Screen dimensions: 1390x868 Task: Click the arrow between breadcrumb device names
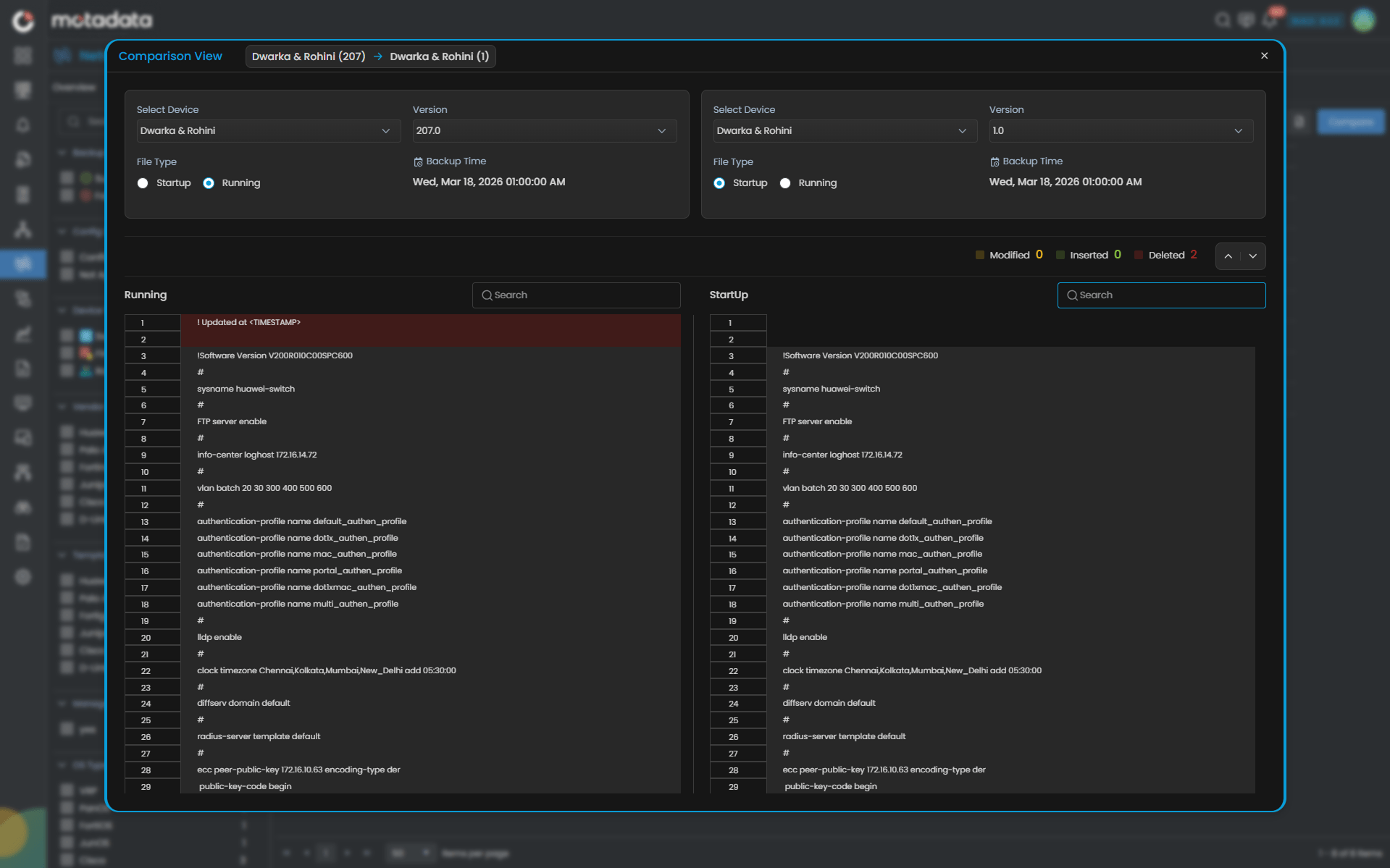pos(377,56)
